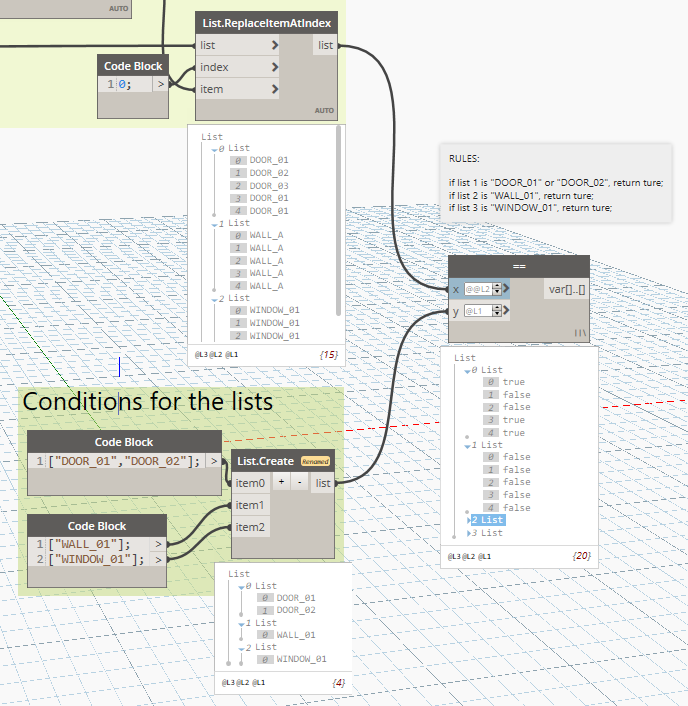Click the ["WALL_01"]; code line

pyautogui.click(x=89, y=544)
